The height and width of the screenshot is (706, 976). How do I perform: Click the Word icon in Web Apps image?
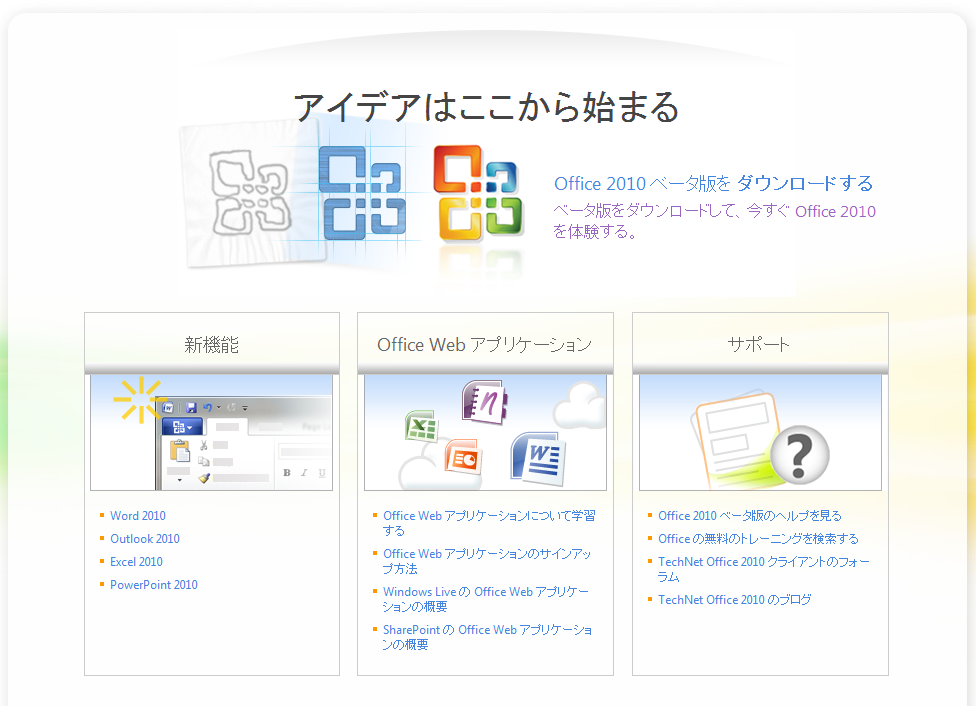tap(538, 458)
